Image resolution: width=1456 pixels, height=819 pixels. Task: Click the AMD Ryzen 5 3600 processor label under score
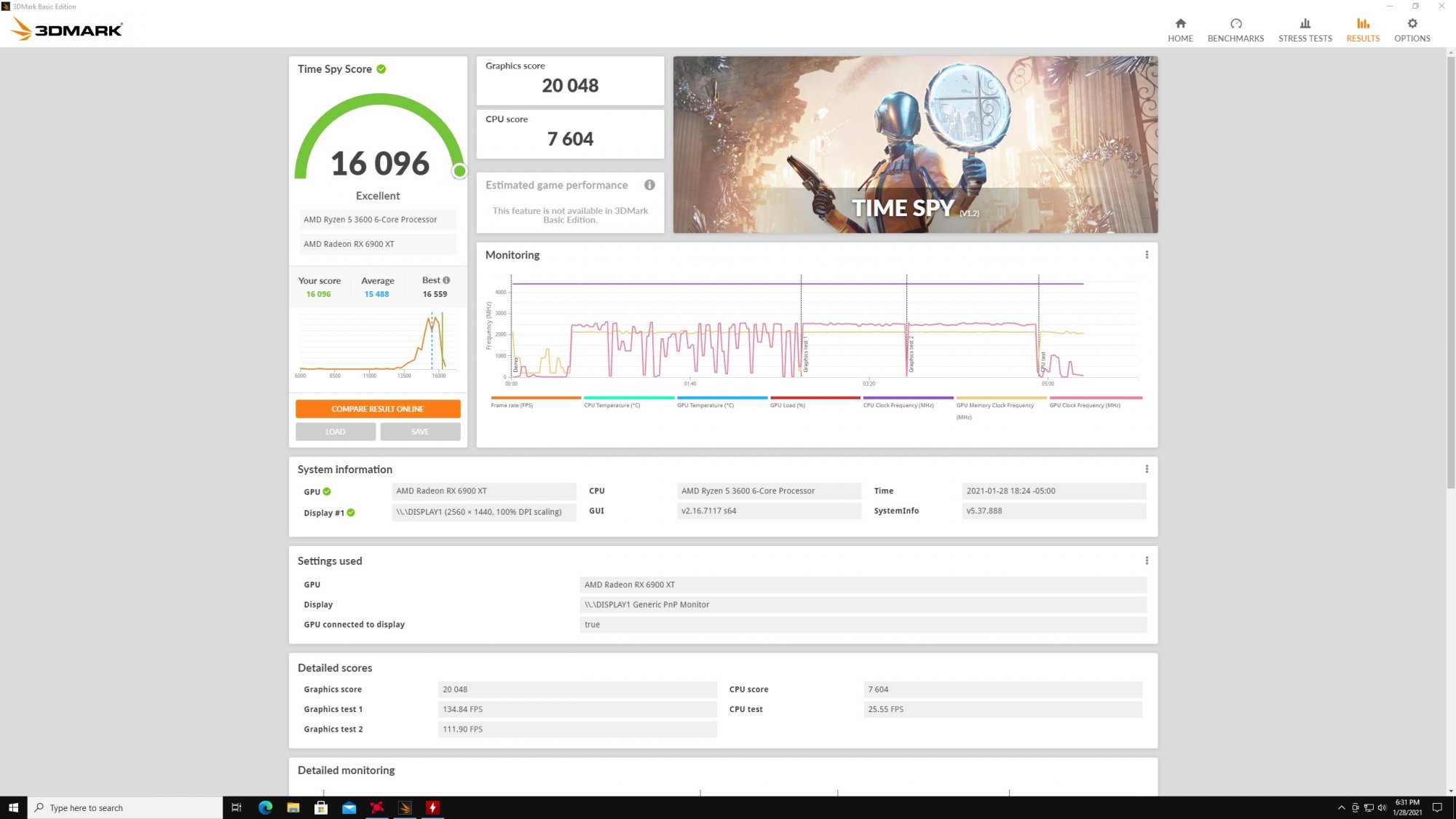pos(378,220)
